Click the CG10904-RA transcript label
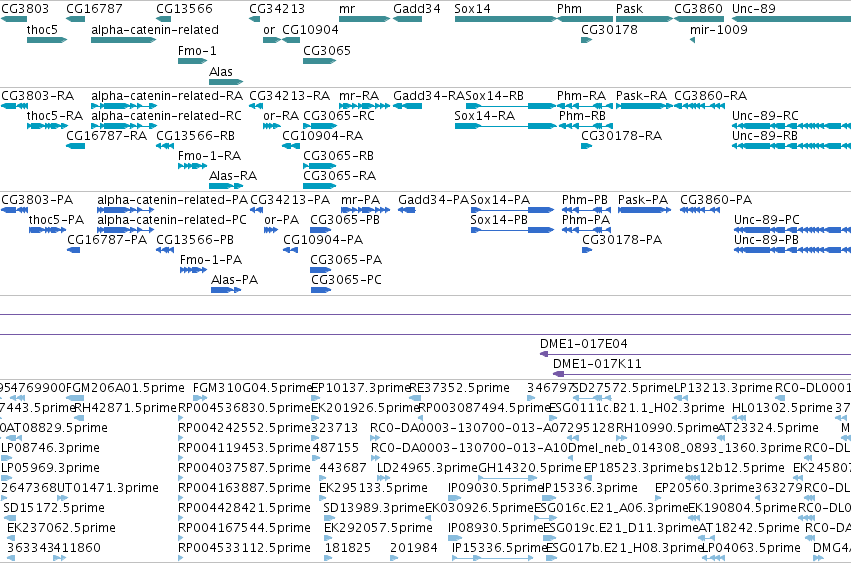The image size is (851, 563). coord(323,136)
